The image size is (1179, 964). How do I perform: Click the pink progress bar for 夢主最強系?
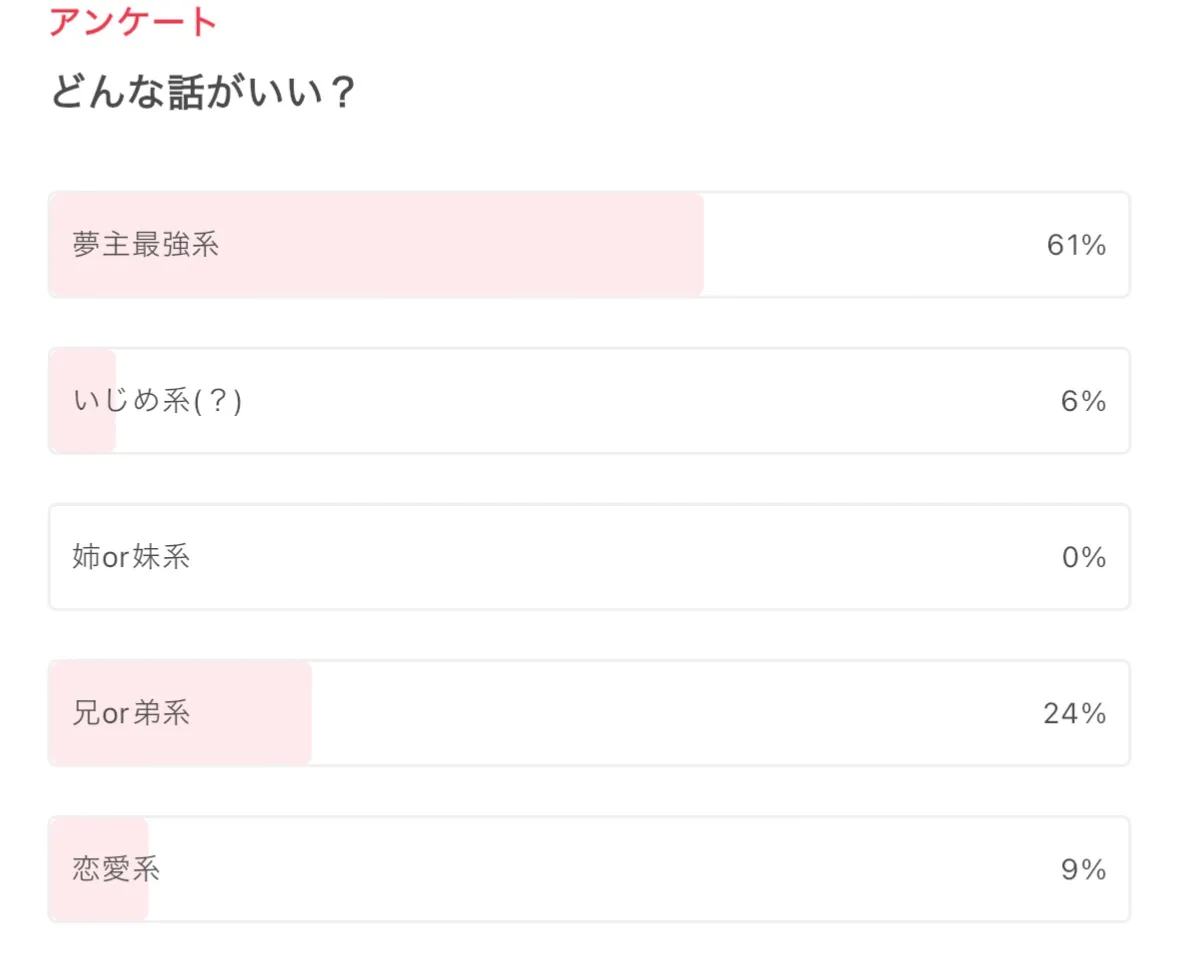pyautogui.click(x=400, y=245)
